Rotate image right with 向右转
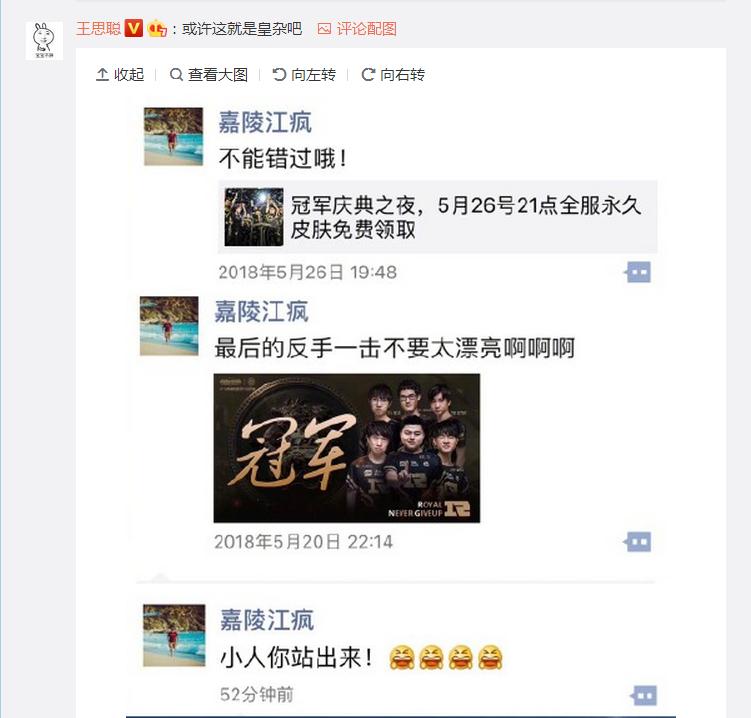This screenshot has height=718, width=751. (393, 75)
